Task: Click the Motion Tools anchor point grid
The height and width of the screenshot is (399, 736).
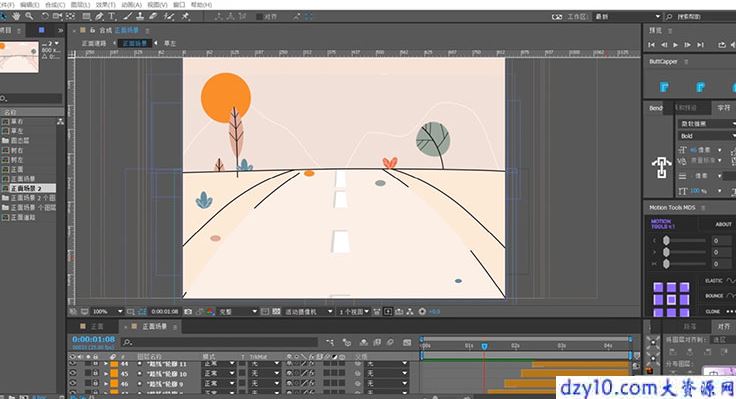Action: tap(671, 299)
